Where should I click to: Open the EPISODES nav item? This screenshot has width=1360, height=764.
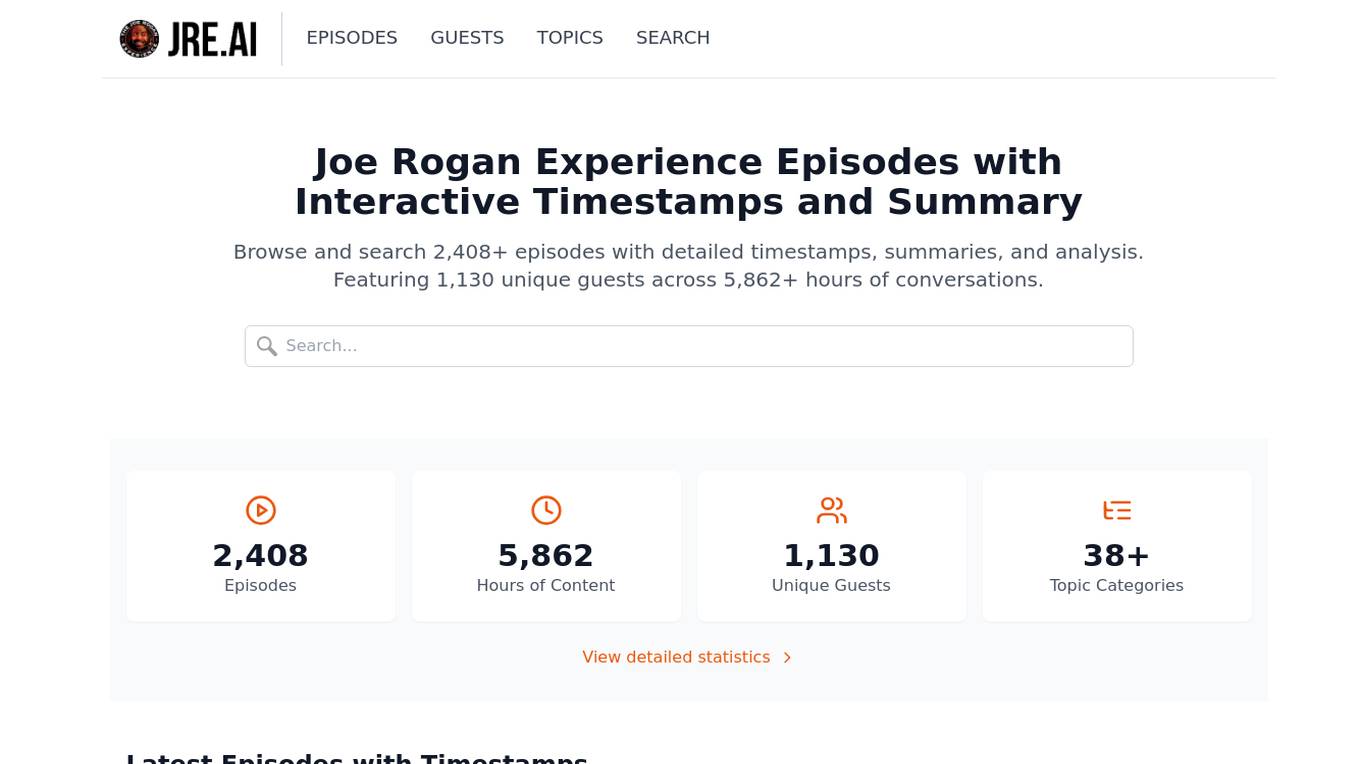352,38
